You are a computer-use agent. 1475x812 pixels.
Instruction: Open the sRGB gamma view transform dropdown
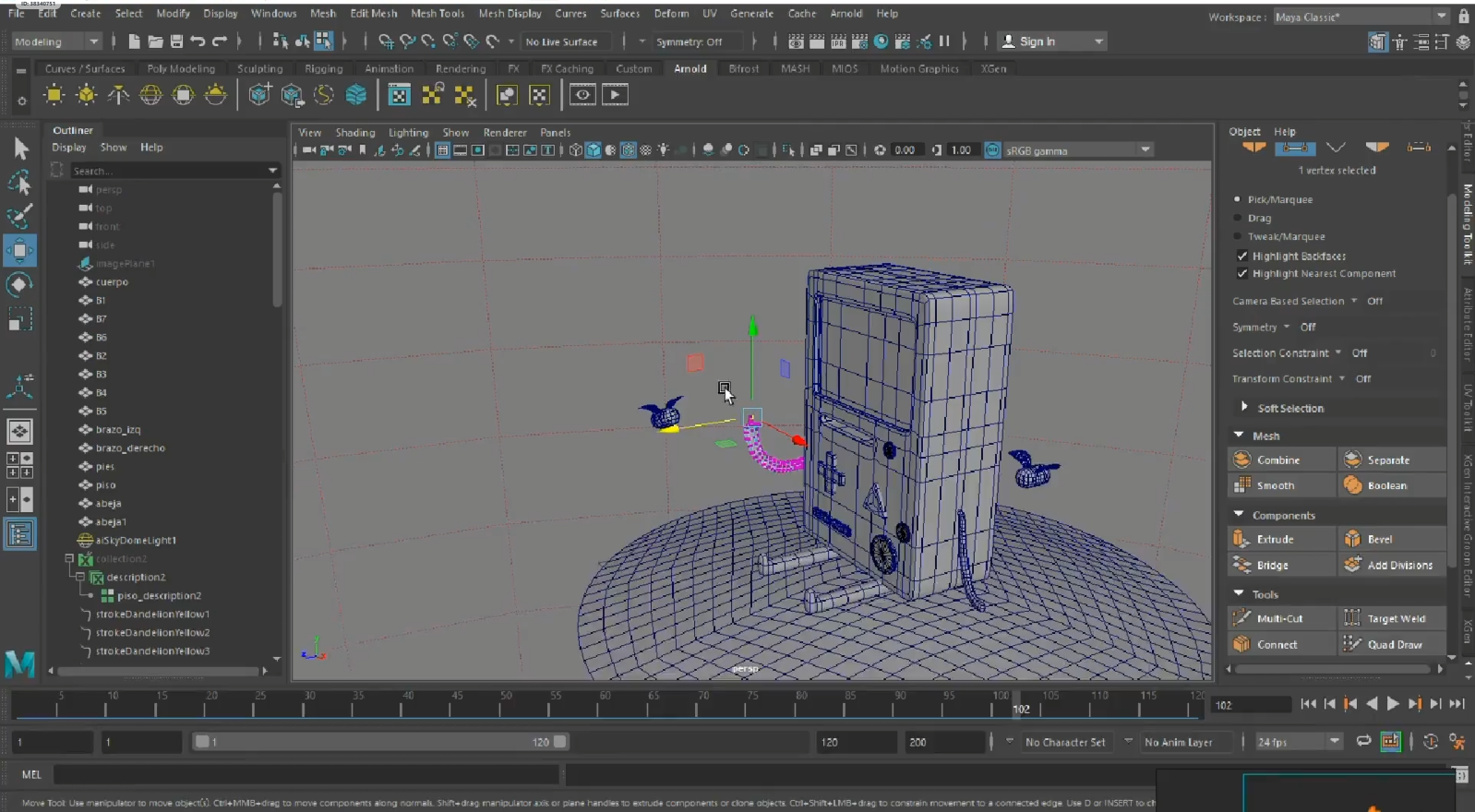coord(1078,150)
